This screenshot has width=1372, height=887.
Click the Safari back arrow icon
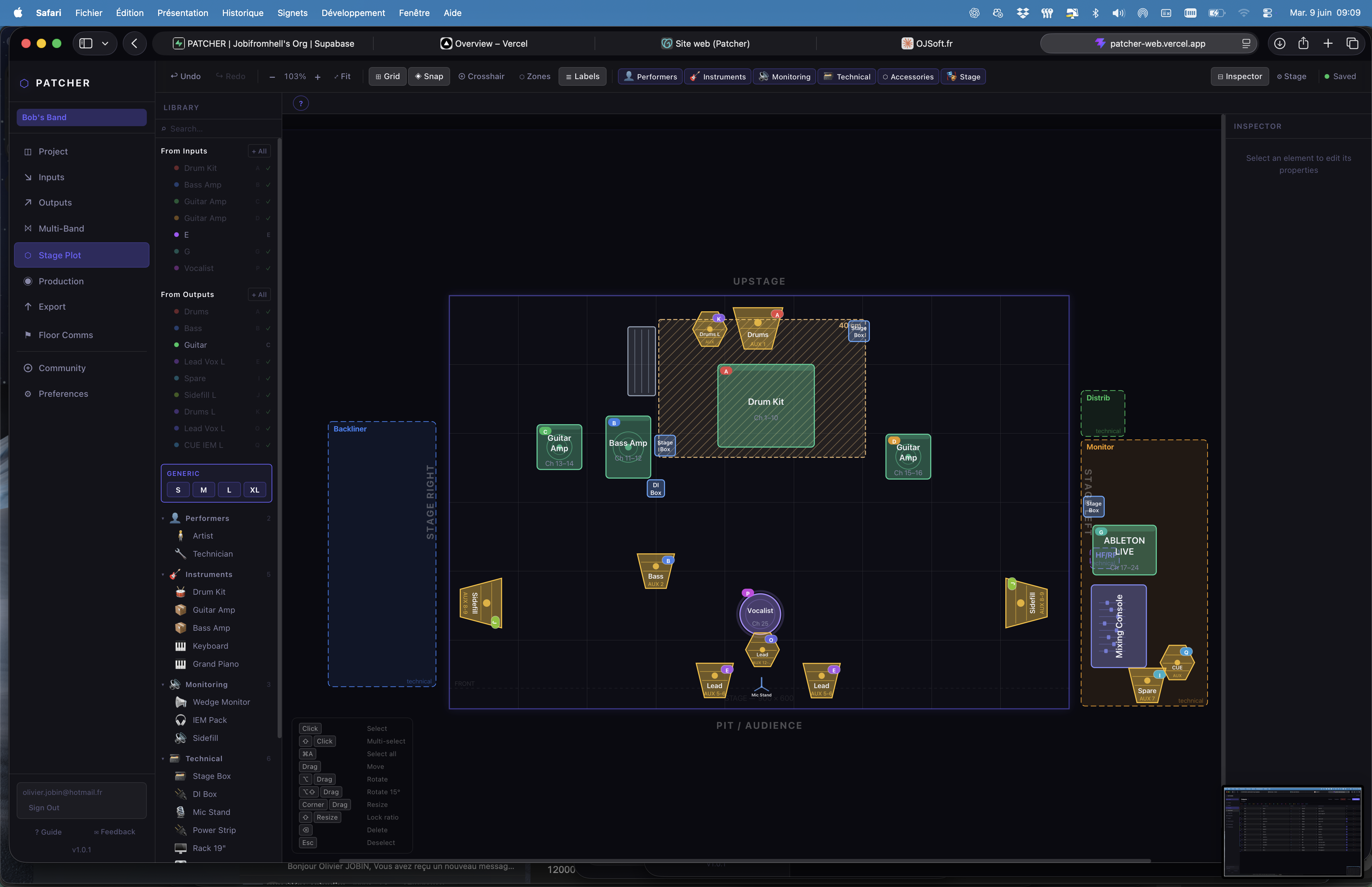[x=135, y=44]
